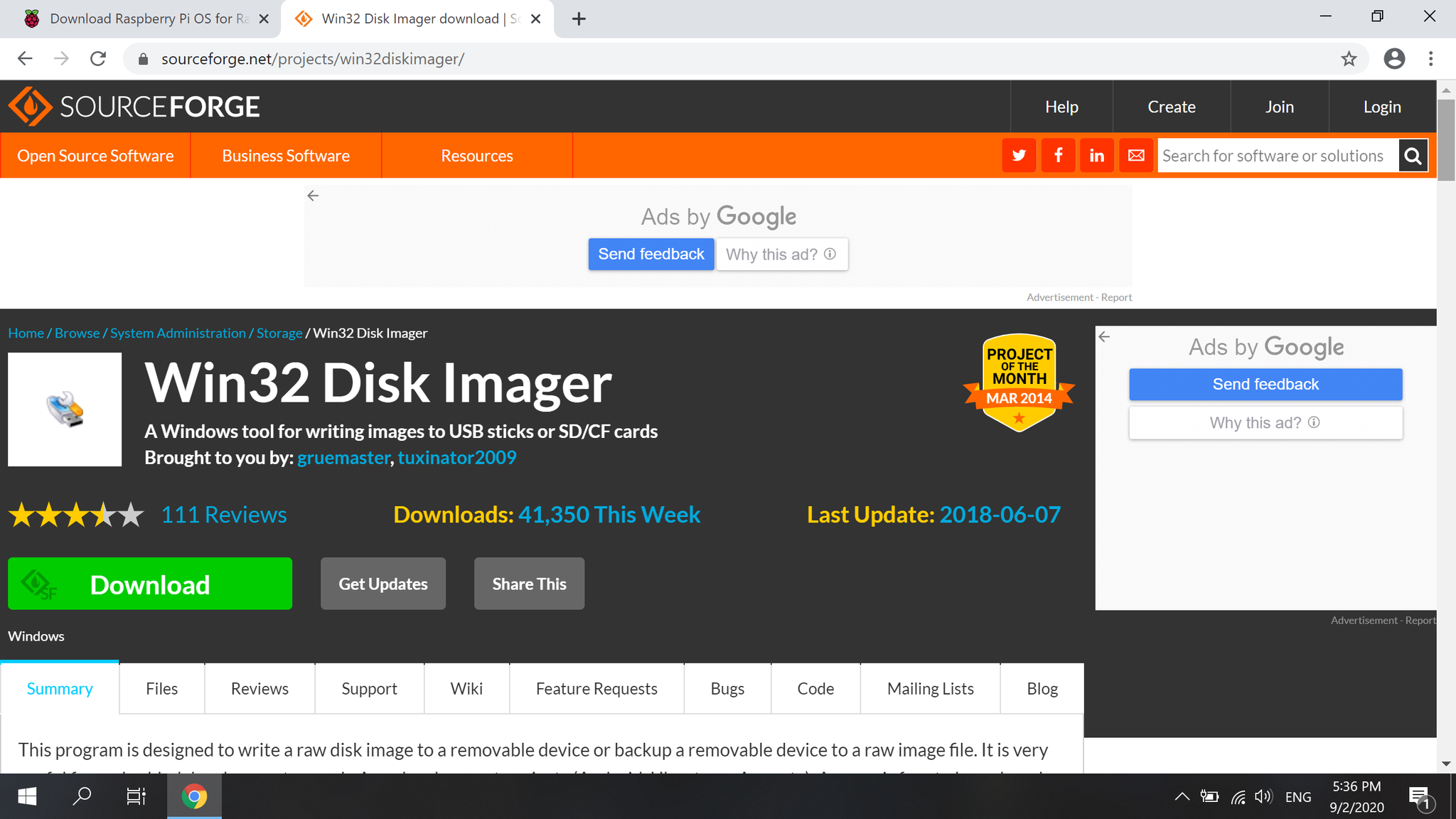Open the Resources menu
This screenshot has width=1456, height=819.
click(477, 156)
